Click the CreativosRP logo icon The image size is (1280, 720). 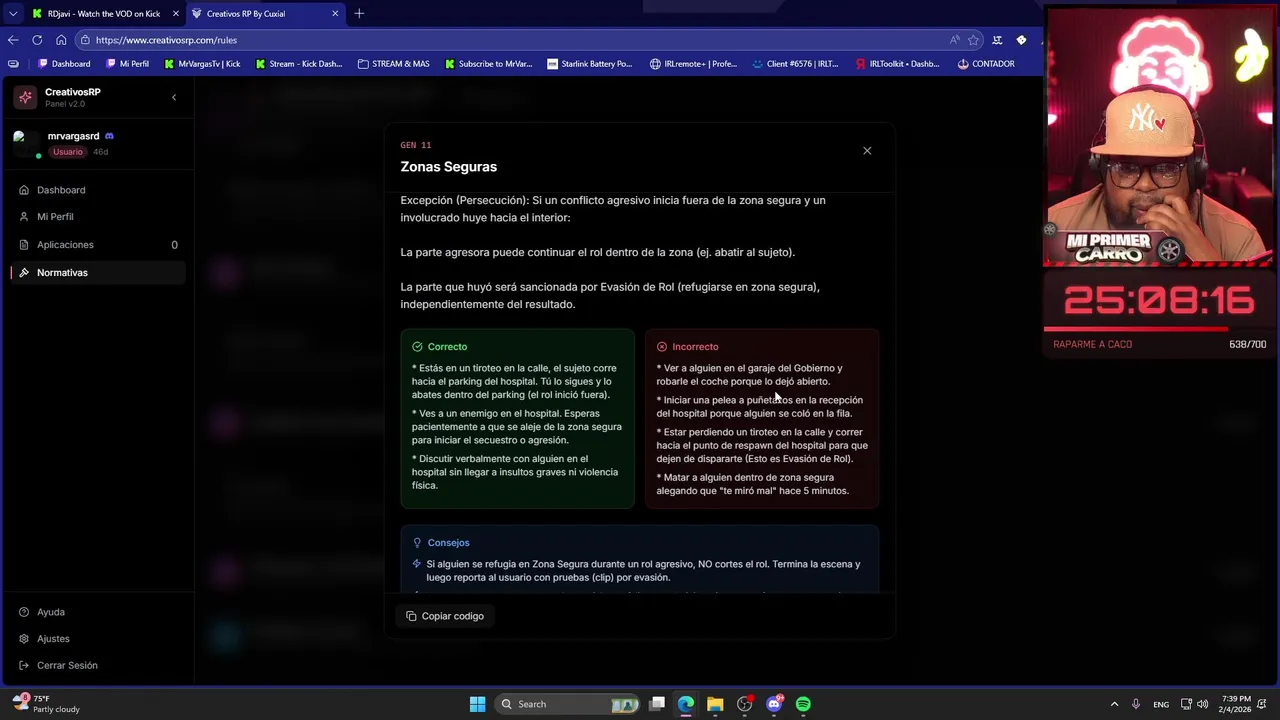pyautogui.click(x=25, y=97)
